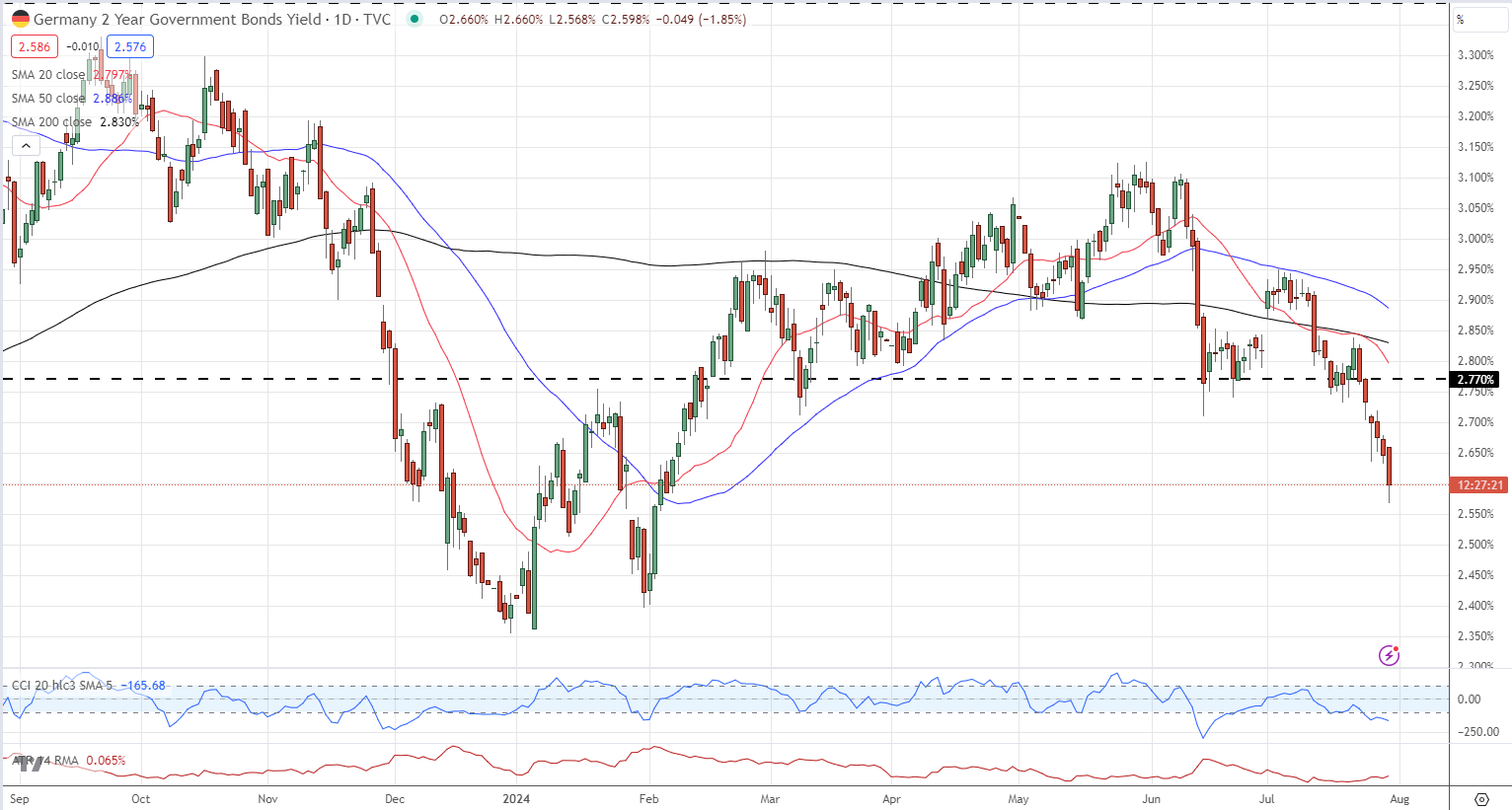
Task: Click the -250.00 CCI axis label
Action: (x=1476, y=732)
